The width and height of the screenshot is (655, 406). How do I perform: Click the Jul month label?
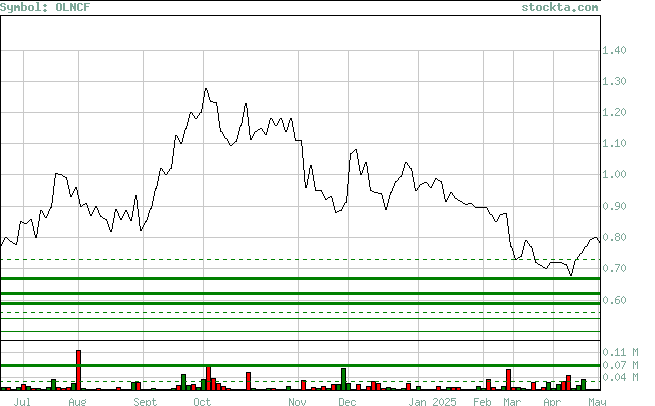[x=22, y=402]
